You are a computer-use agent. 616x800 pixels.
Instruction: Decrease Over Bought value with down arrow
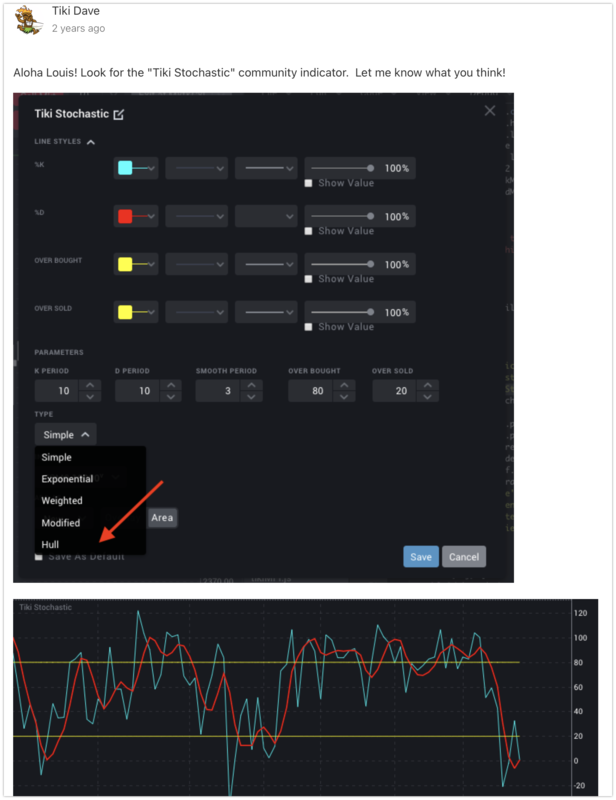coord(344,396)
